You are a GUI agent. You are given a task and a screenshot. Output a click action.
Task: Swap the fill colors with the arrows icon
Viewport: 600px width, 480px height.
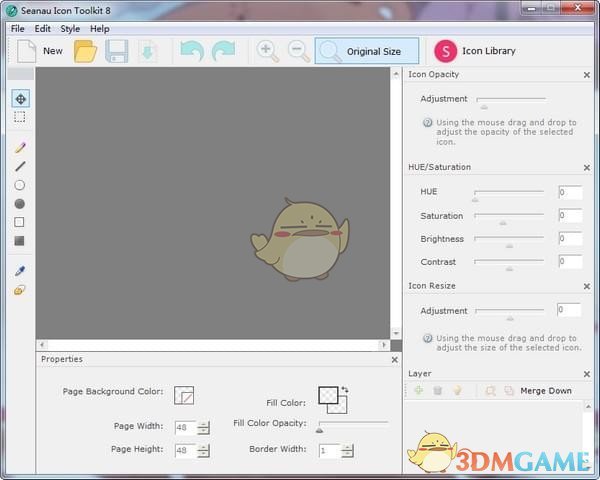tap(344, 389)
